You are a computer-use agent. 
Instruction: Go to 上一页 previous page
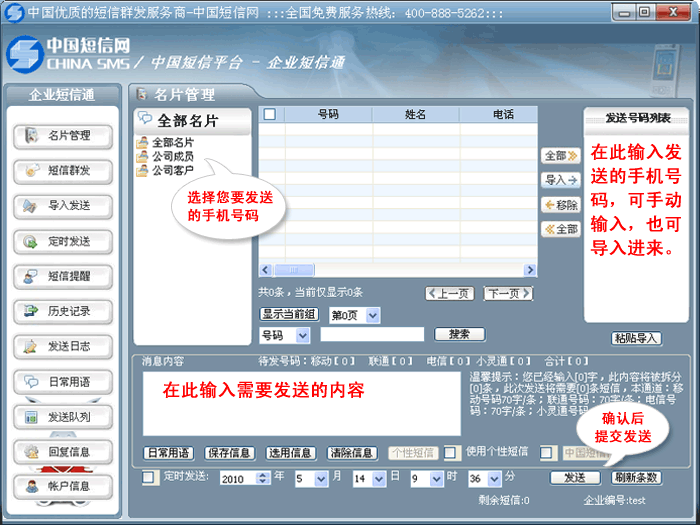(x=450, y=294)
